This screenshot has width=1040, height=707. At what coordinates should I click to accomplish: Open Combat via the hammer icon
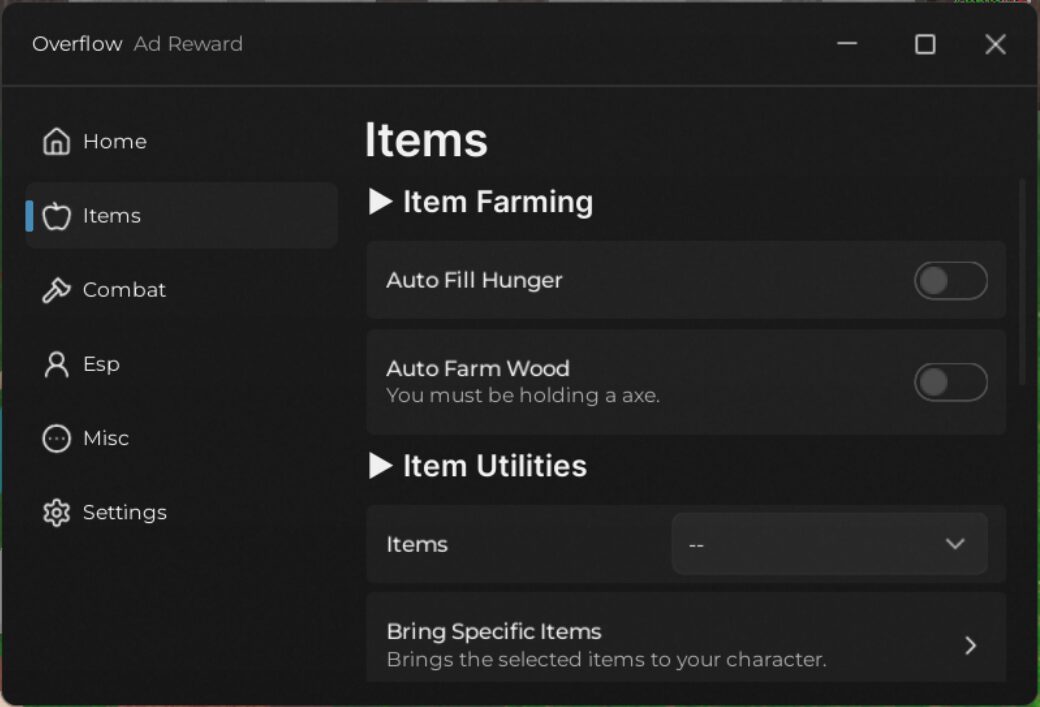click(56, 290)
